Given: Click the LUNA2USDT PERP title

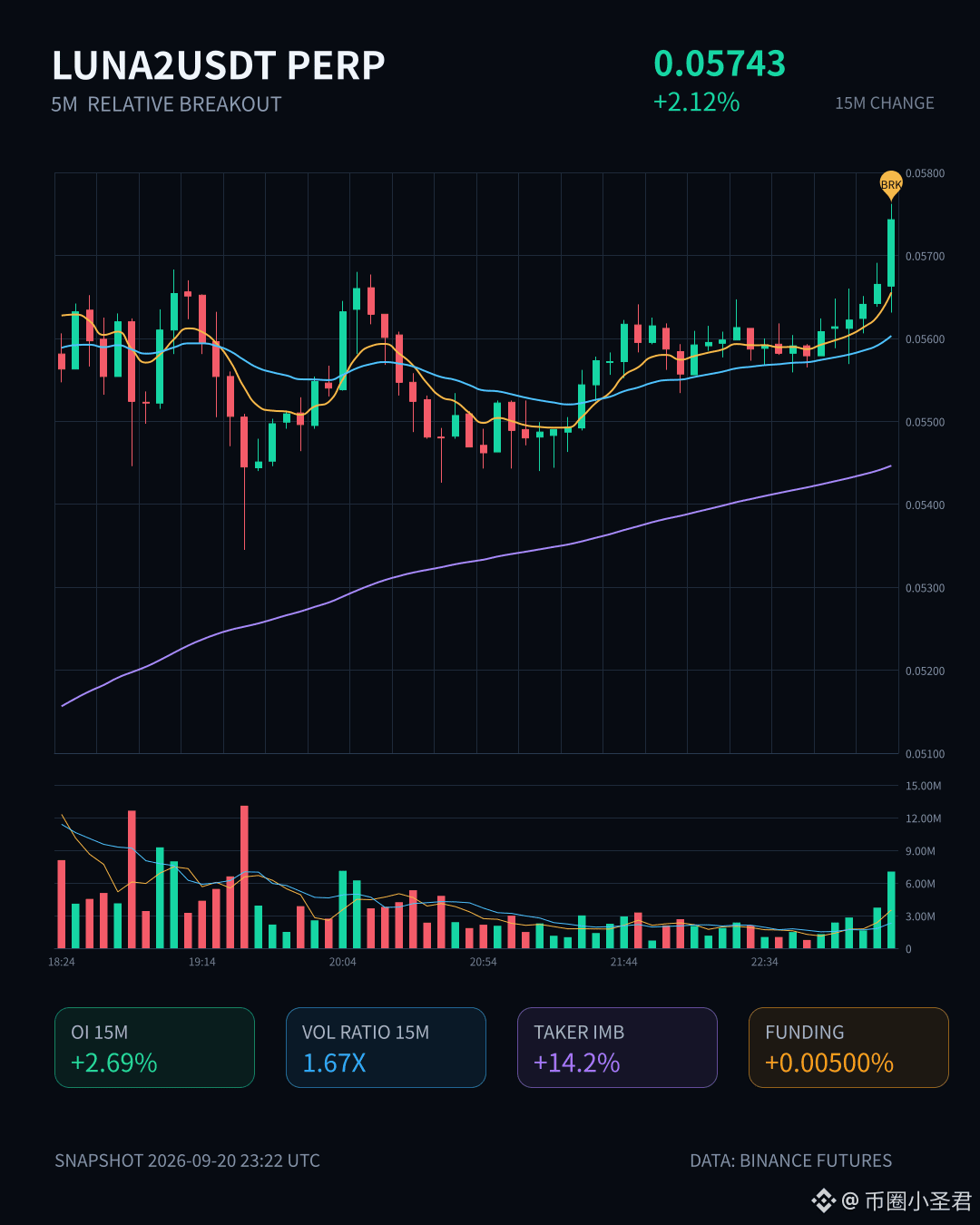Looking at the screenshot, I should (219, 65).
